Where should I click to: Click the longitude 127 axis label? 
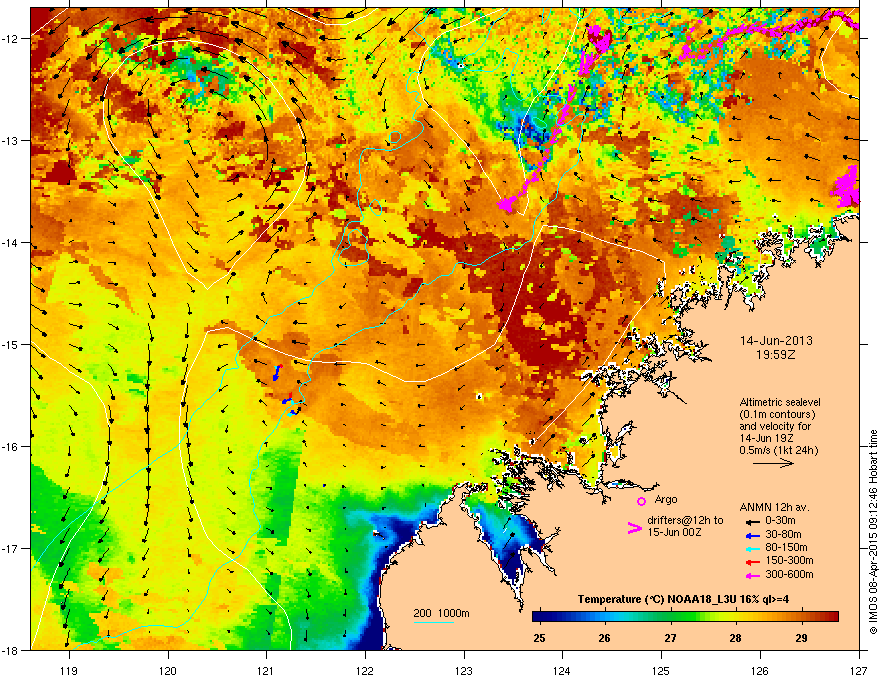859,671
